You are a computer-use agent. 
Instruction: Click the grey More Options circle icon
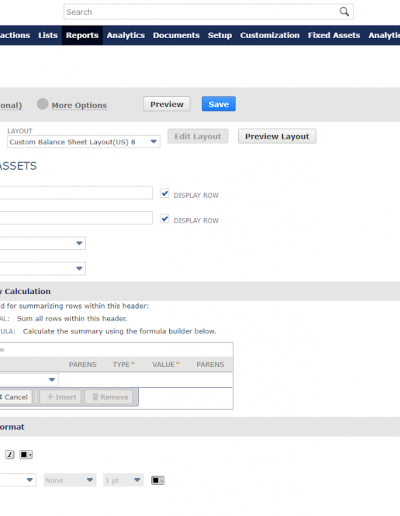42,104
